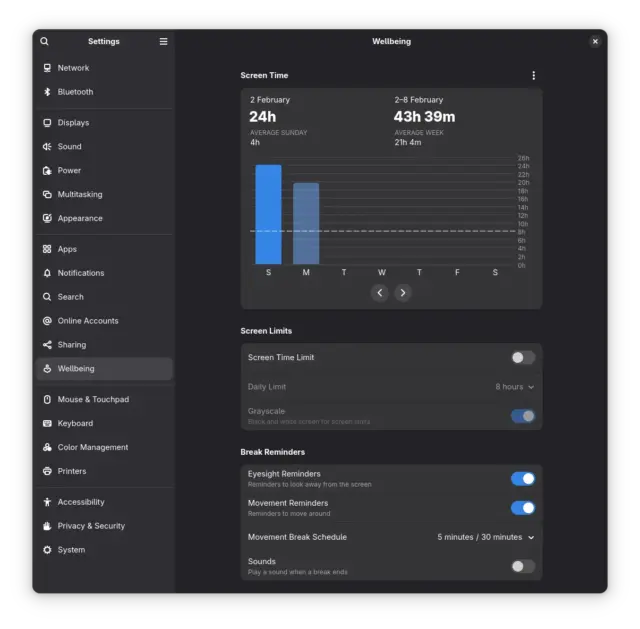Click the Sound speaker icon
The height and width of the screenshot is (629, 640).
tap(47, 147)
